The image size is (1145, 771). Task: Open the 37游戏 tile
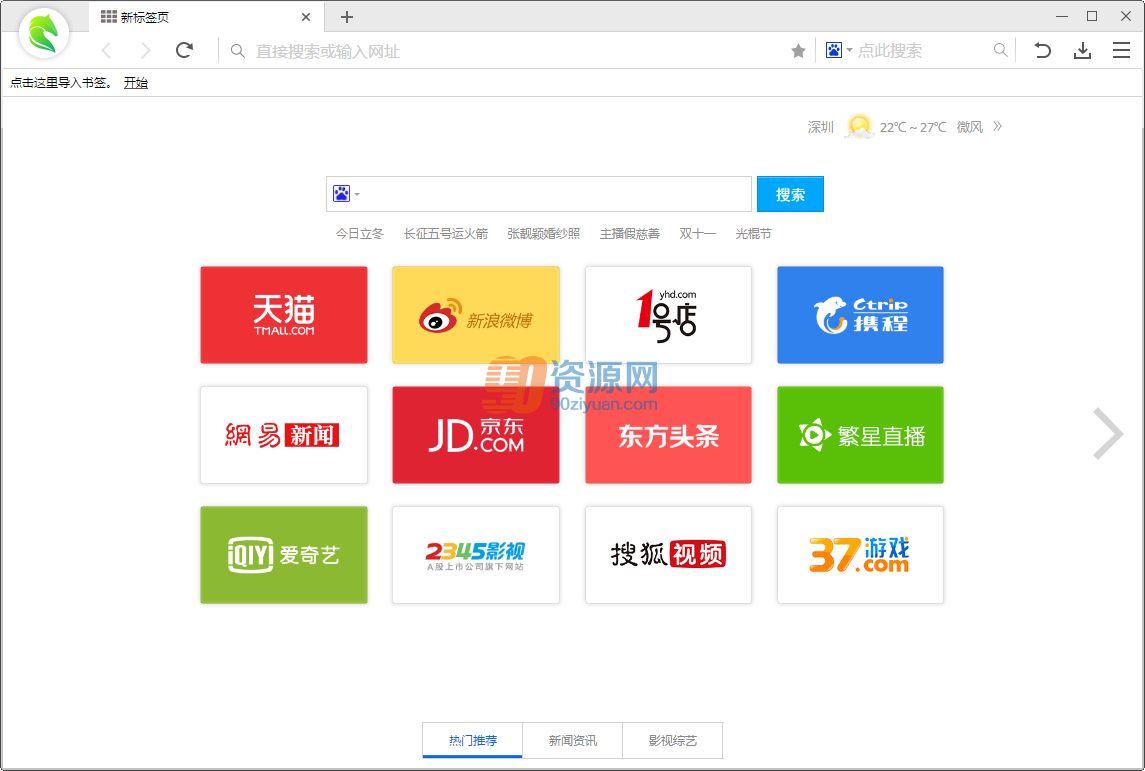(860, 555)
